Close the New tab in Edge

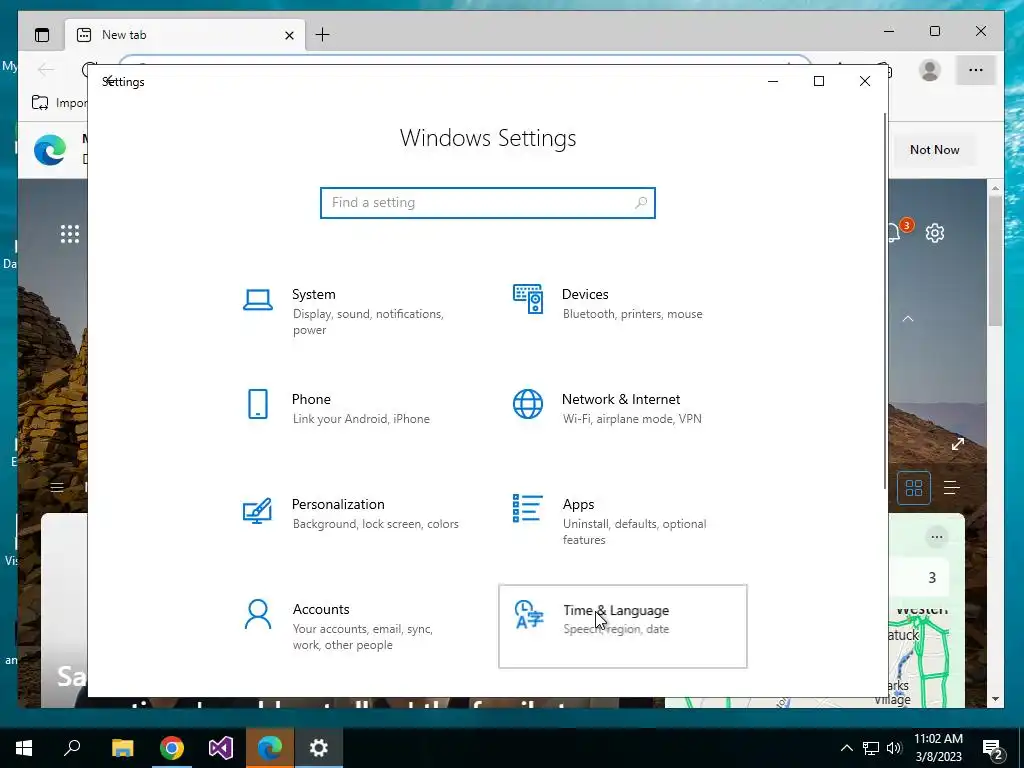click(289, 35)
